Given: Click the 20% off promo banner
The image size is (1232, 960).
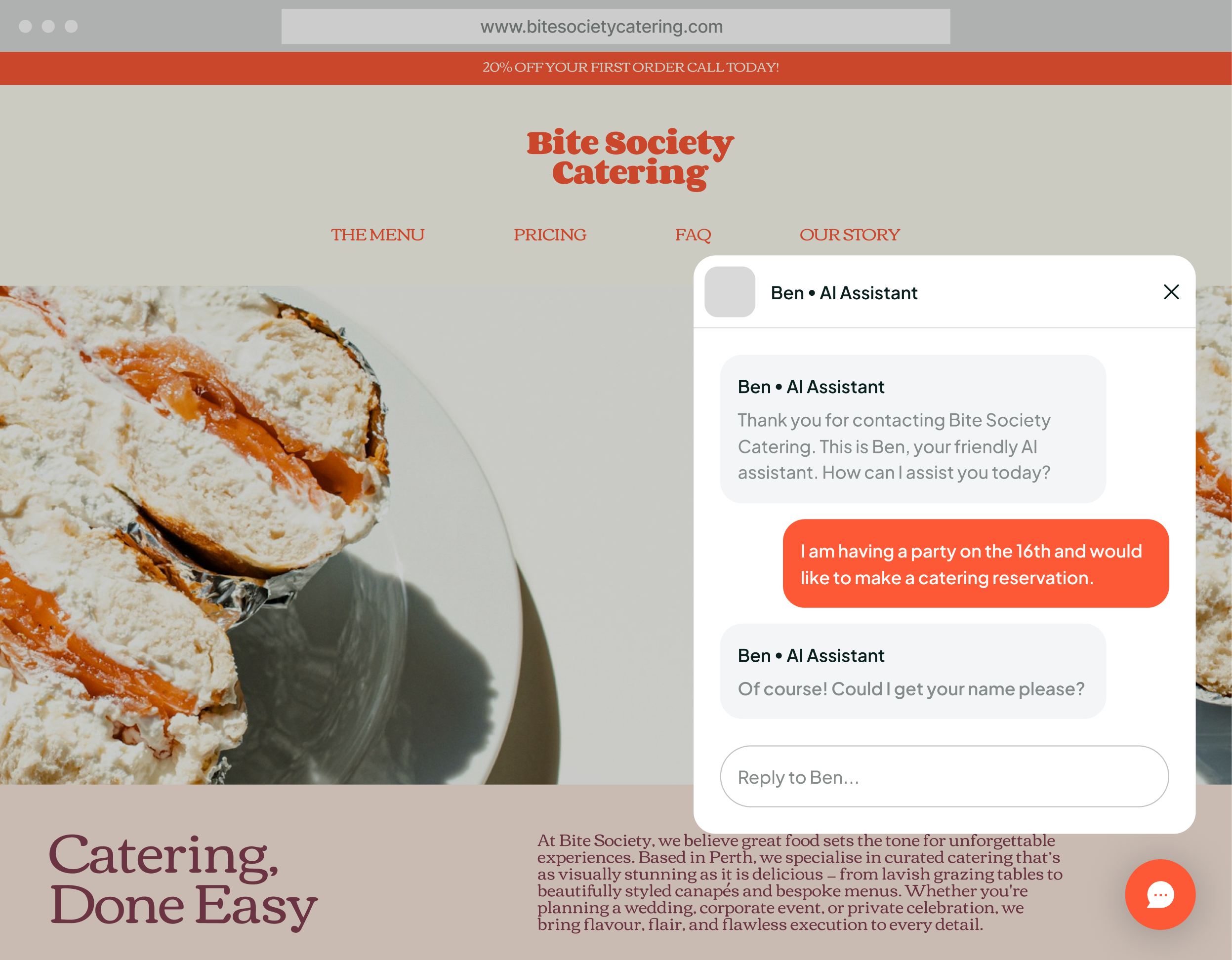Looking at the screenshot, I should pos(616,68).
